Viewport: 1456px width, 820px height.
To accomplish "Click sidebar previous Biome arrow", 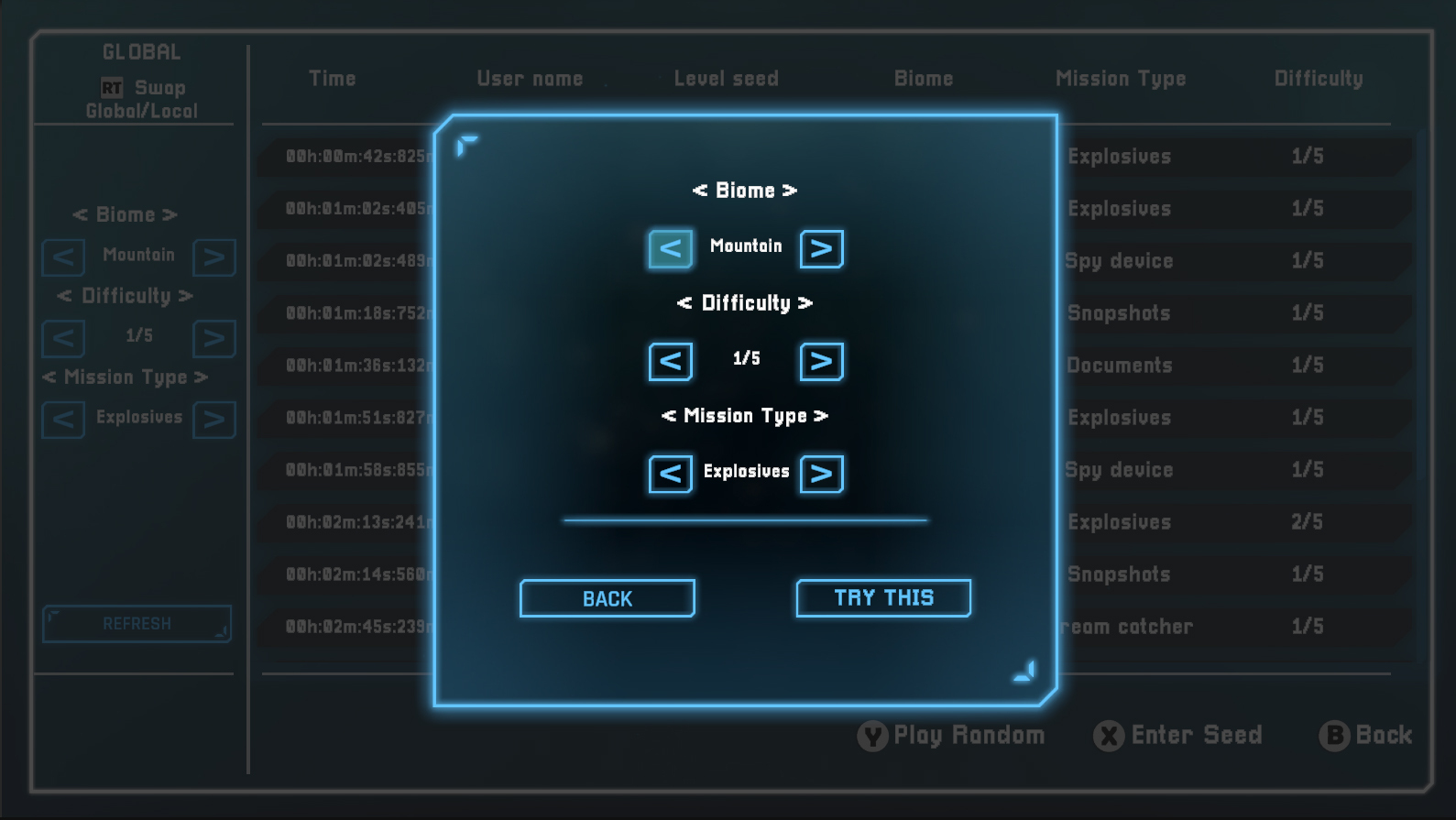I will pyautogui.click(x=63, y=257).
